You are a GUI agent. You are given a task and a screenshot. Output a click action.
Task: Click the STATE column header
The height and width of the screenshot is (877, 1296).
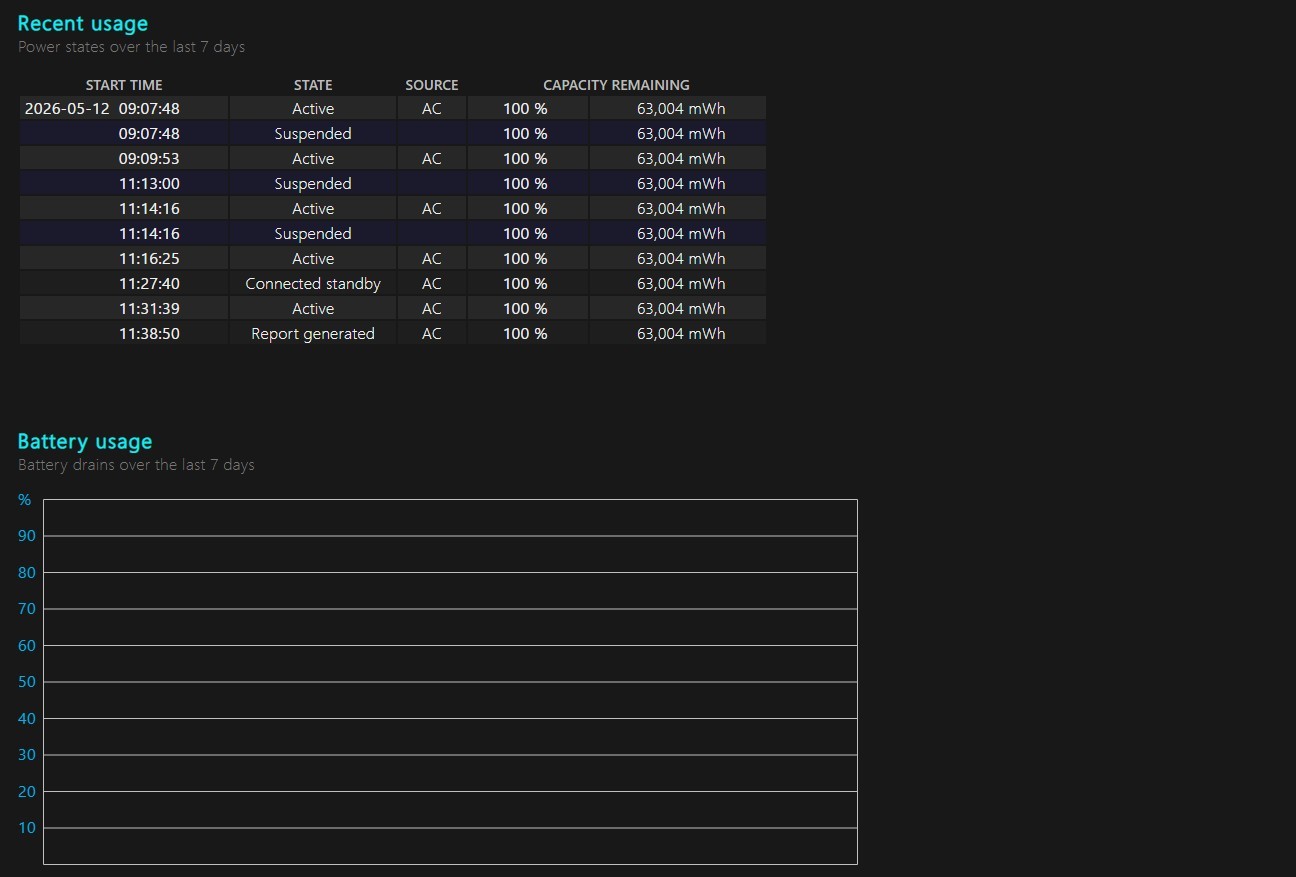pyautogui.click(x=313, y=85)
